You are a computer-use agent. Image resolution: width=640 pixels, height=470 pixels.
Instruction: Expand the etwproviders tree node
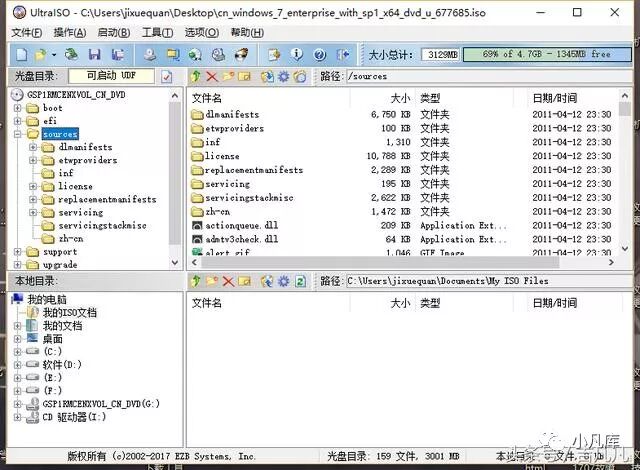(33, 160)
